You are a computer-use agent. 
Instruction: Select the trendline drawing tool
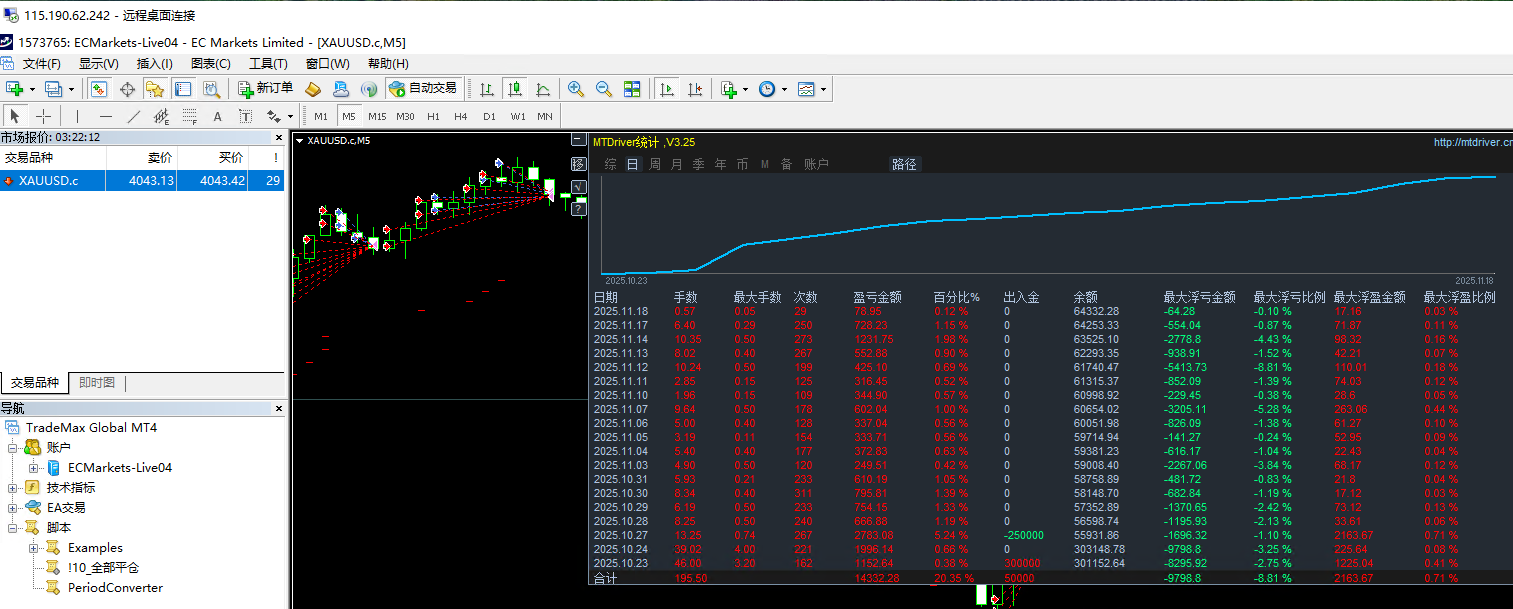pyautogui.click(x=133, y=116)
